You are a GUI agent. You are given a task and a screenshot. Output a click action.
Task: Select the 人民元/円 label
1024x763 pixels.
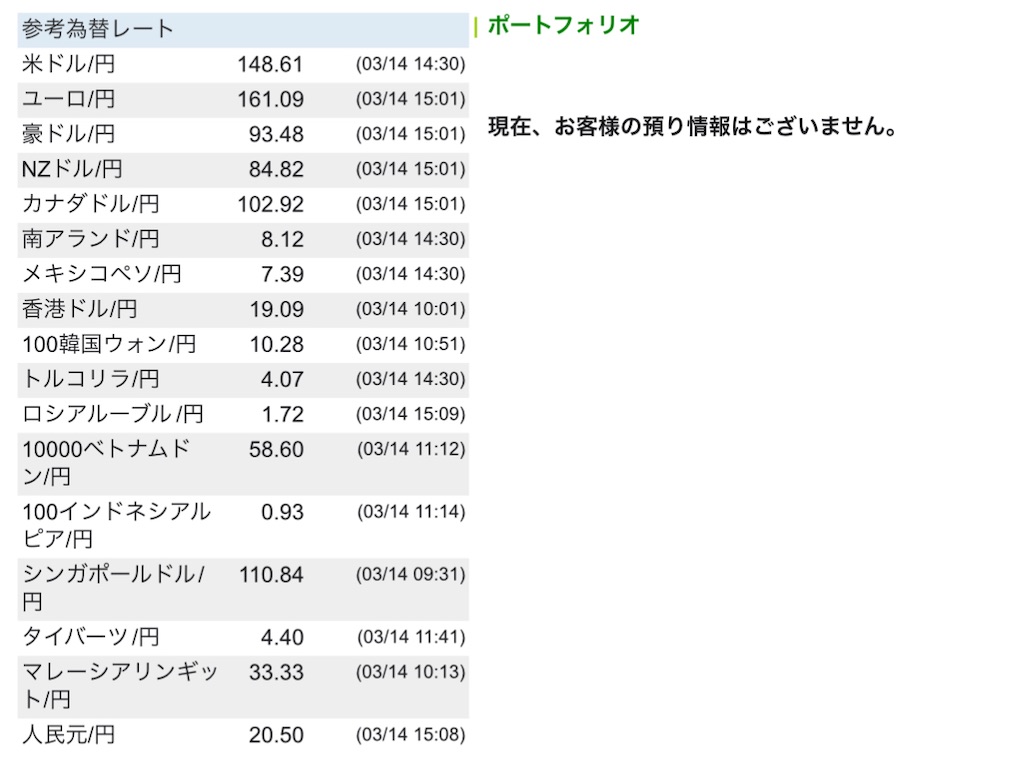click(x=69, y=735)
